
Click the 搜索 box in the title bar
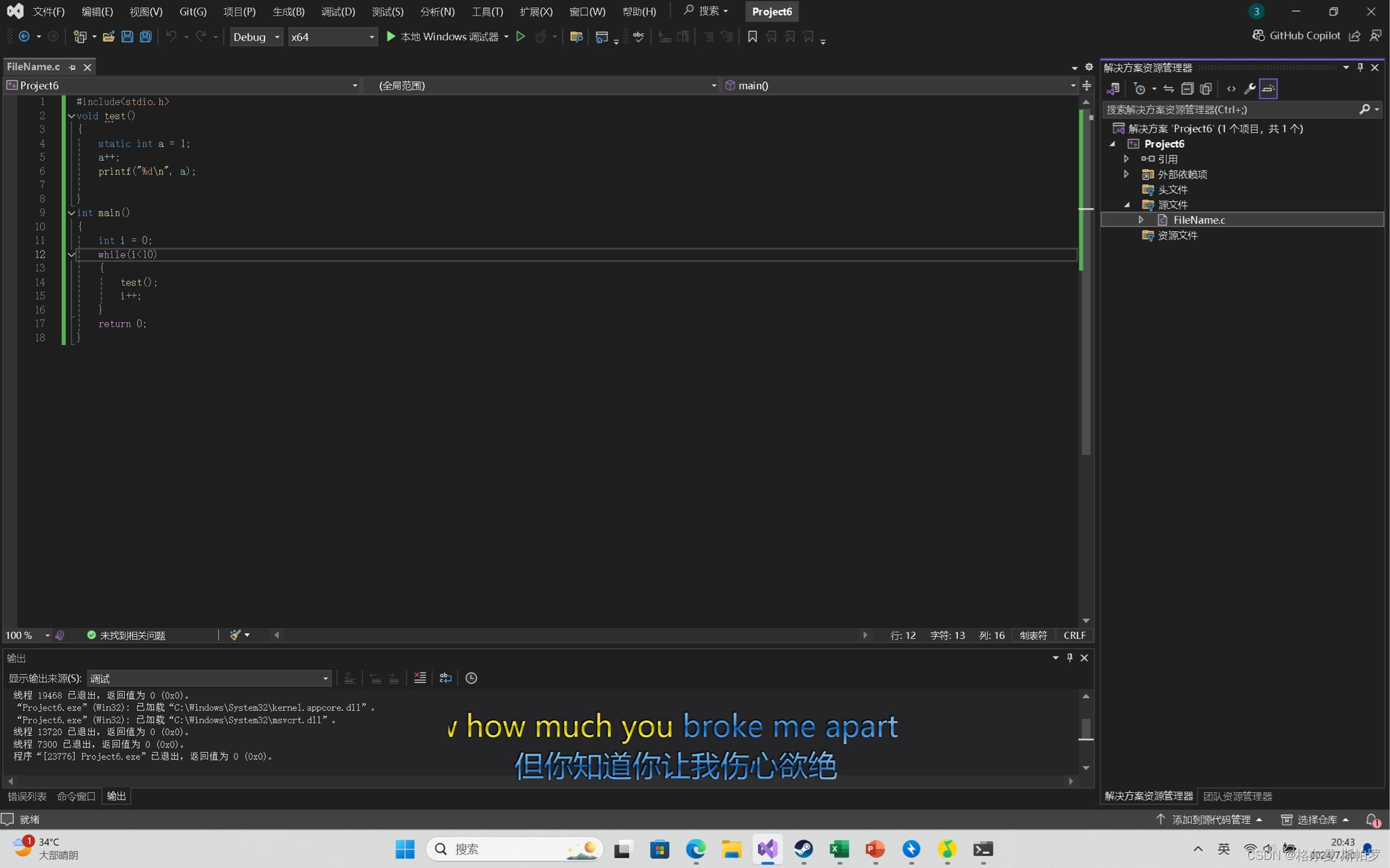point(706,11)
